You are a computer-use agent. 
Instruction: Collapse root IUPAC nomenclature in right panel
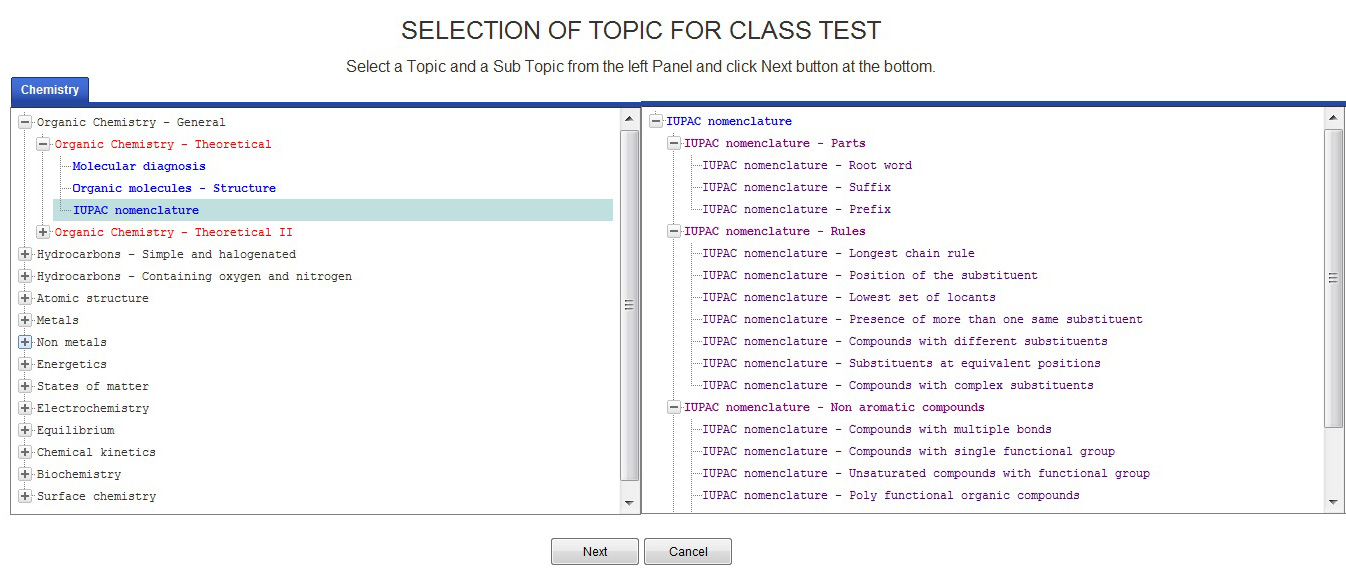point(655,121)
